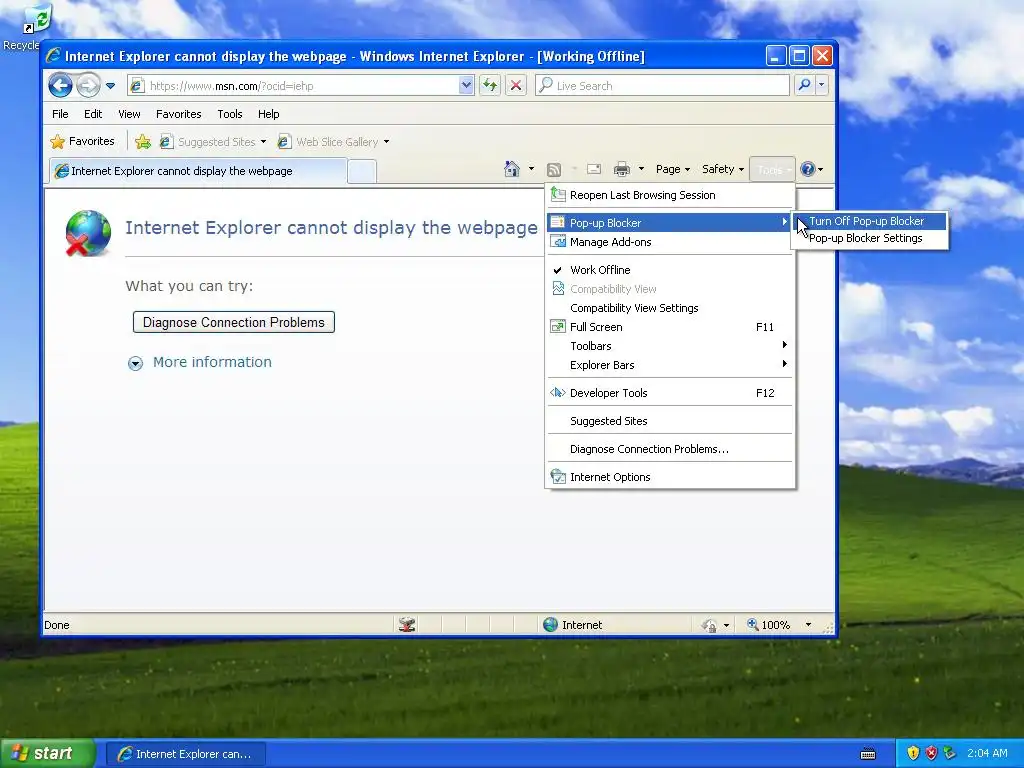
Task: Open the search provider options dropdown
Action: pyautogui.click(x=822, y=86)
